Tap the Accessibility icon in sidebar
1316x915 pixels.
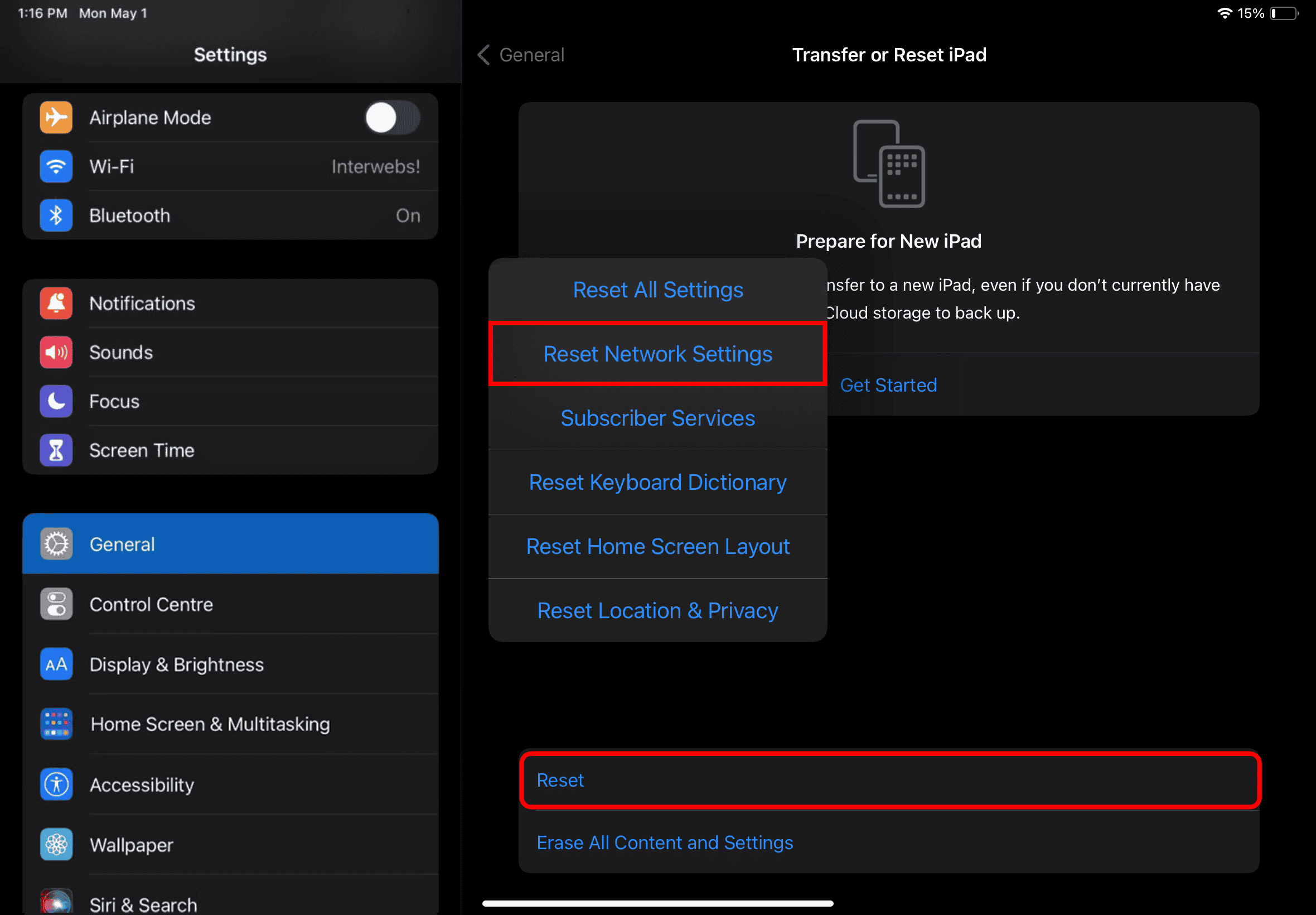(56, 784)
